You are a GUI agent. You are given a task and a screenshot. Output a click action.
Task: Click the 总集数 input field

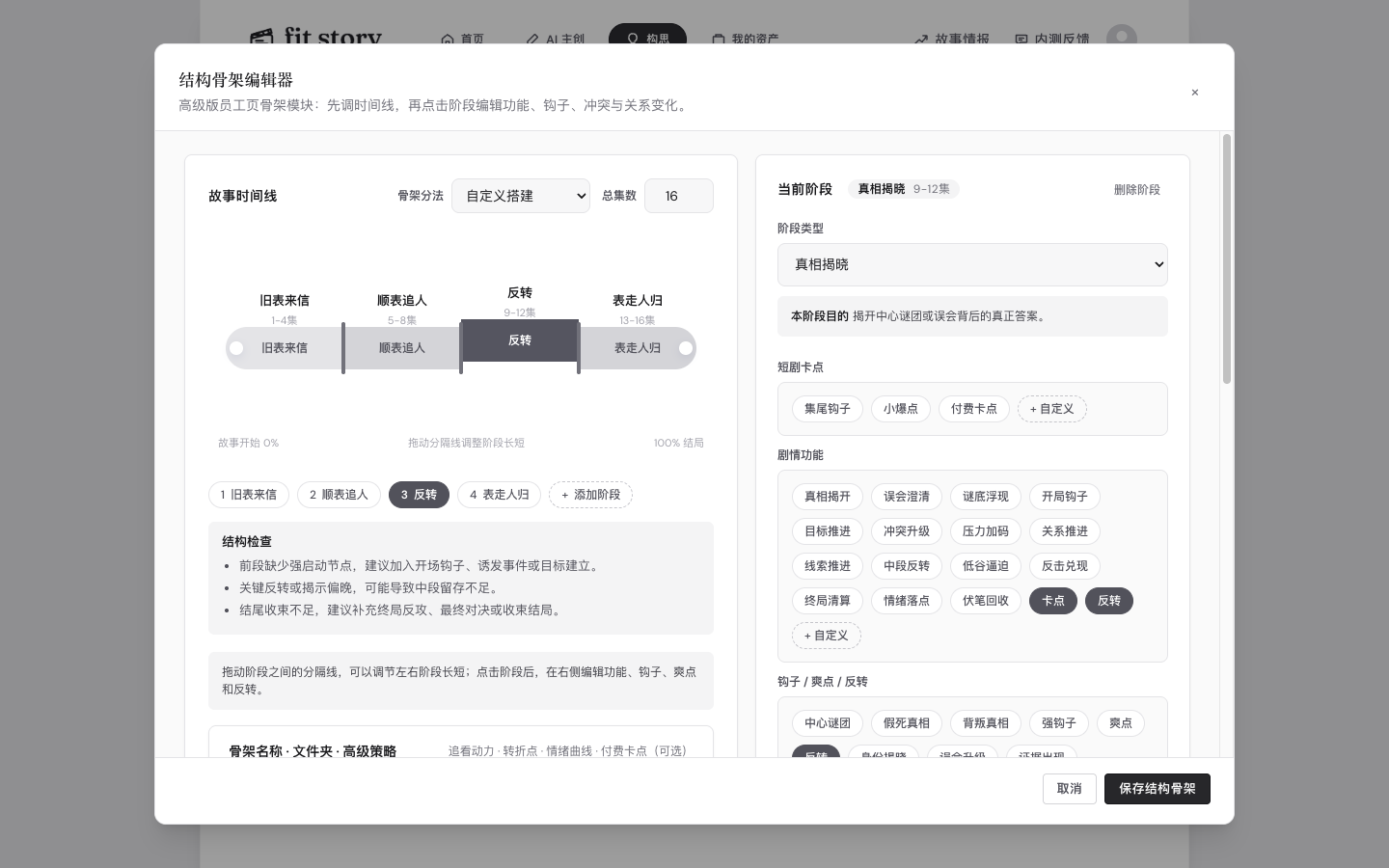[679, 196]
